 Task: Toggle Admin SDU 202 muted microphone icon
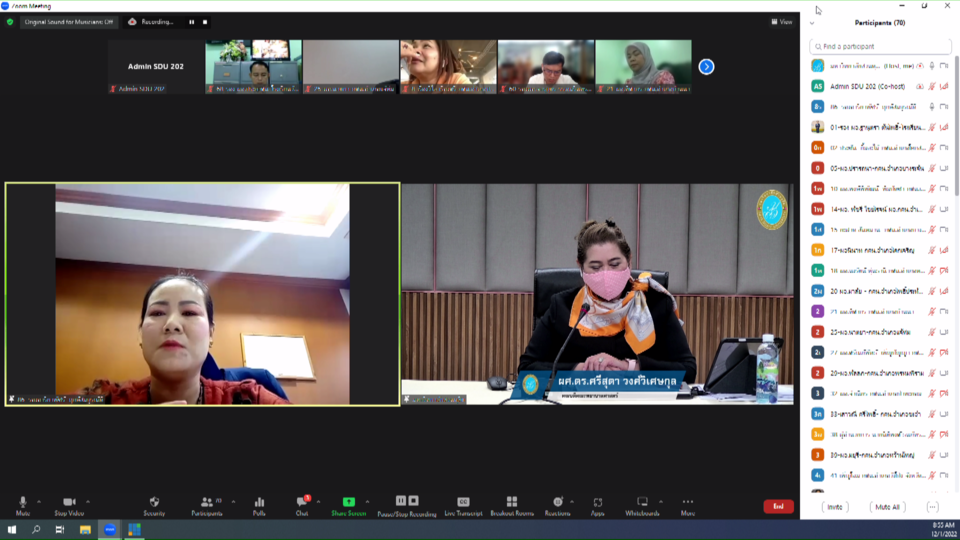click(932, 87)
